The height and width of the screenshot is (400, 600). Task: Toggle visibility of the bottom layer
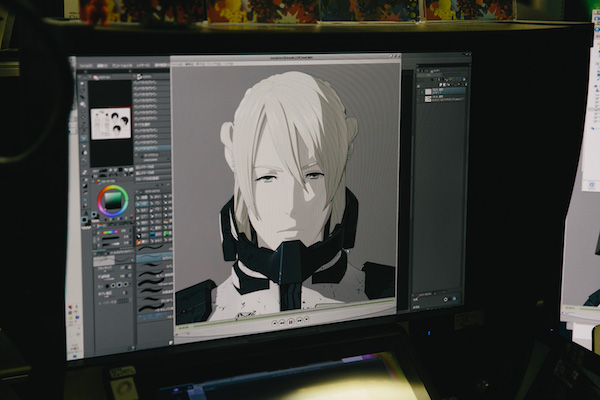pyautogui.click(x=418, y=100)
